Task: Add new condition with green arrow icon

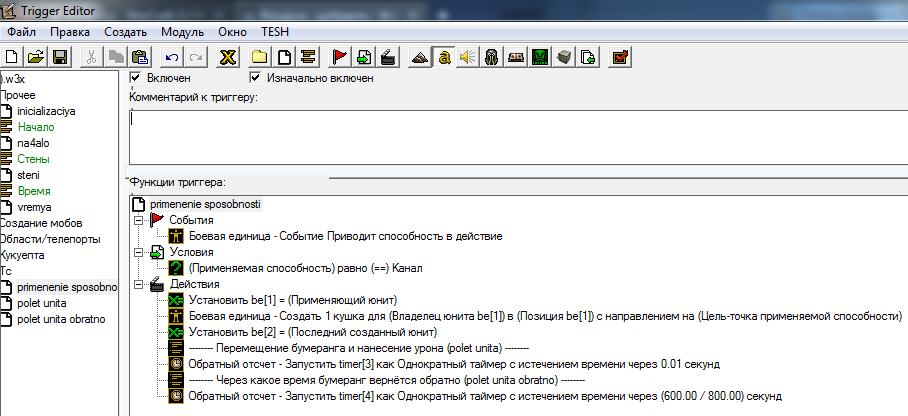Action: click(364, 57)
